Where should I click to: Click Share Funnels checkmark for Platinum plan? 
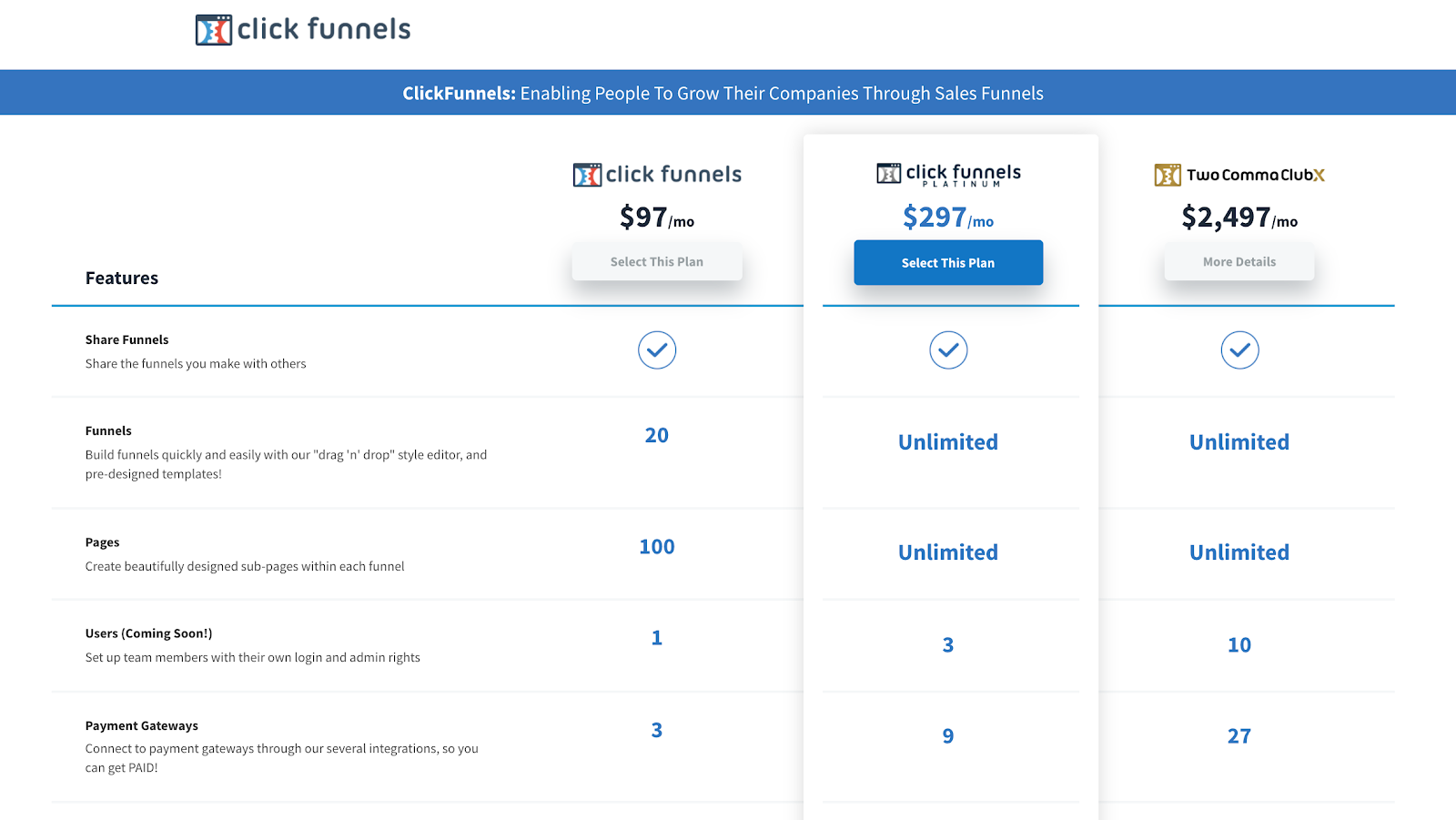[948, 350]
